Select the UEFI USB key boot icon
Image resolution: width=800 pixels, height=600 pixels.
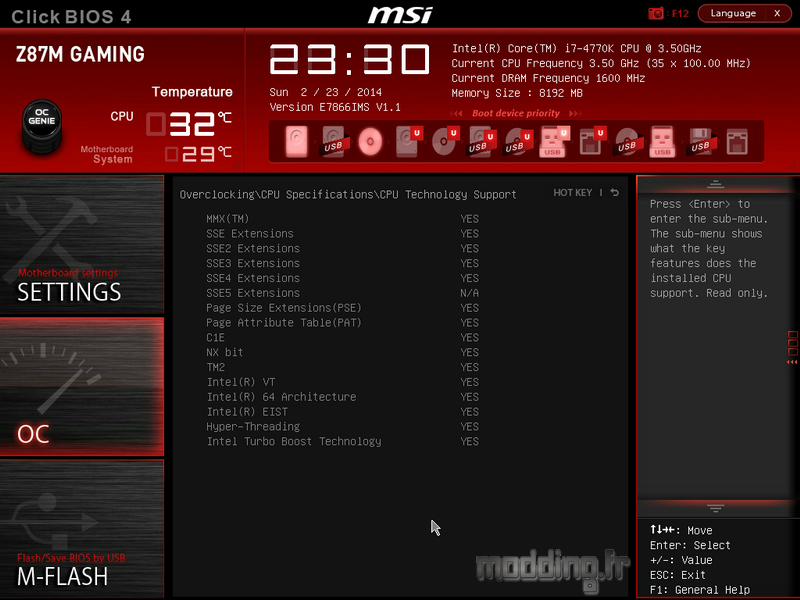pos(554,141)
